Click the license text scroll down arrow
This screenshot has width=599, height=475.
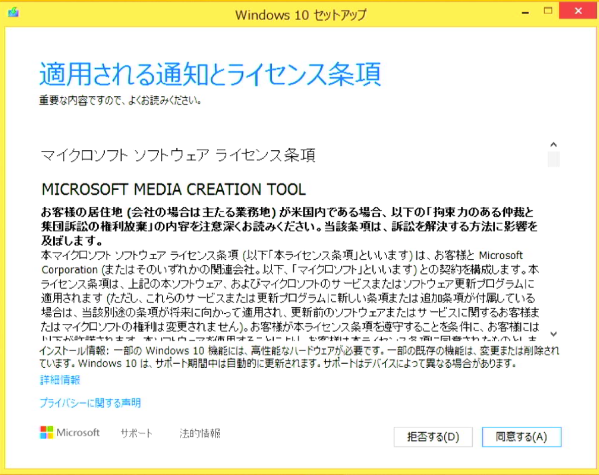click(x=554, y=334)
